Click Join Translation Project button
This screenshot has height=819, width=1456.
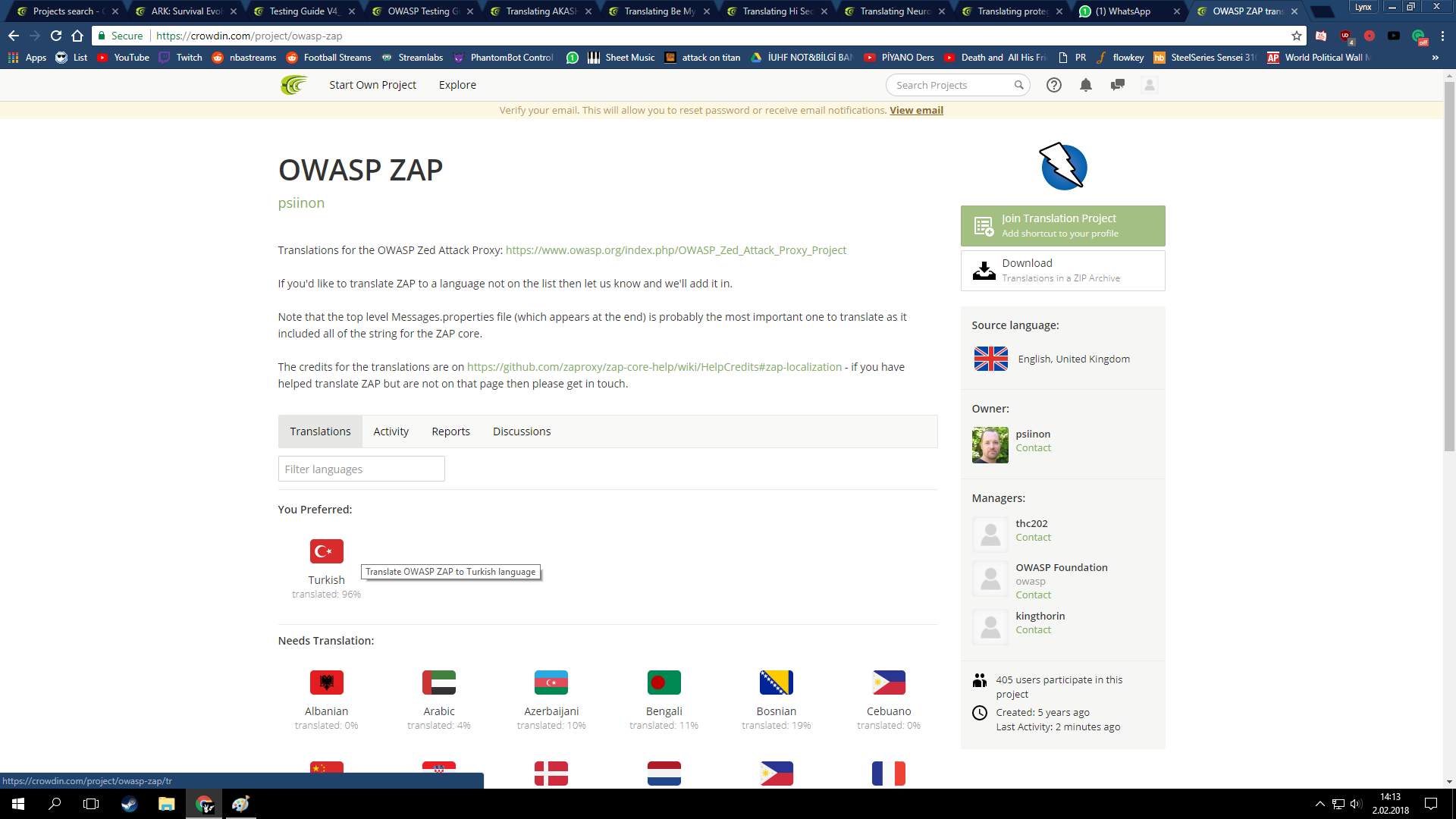[1062, 226]
